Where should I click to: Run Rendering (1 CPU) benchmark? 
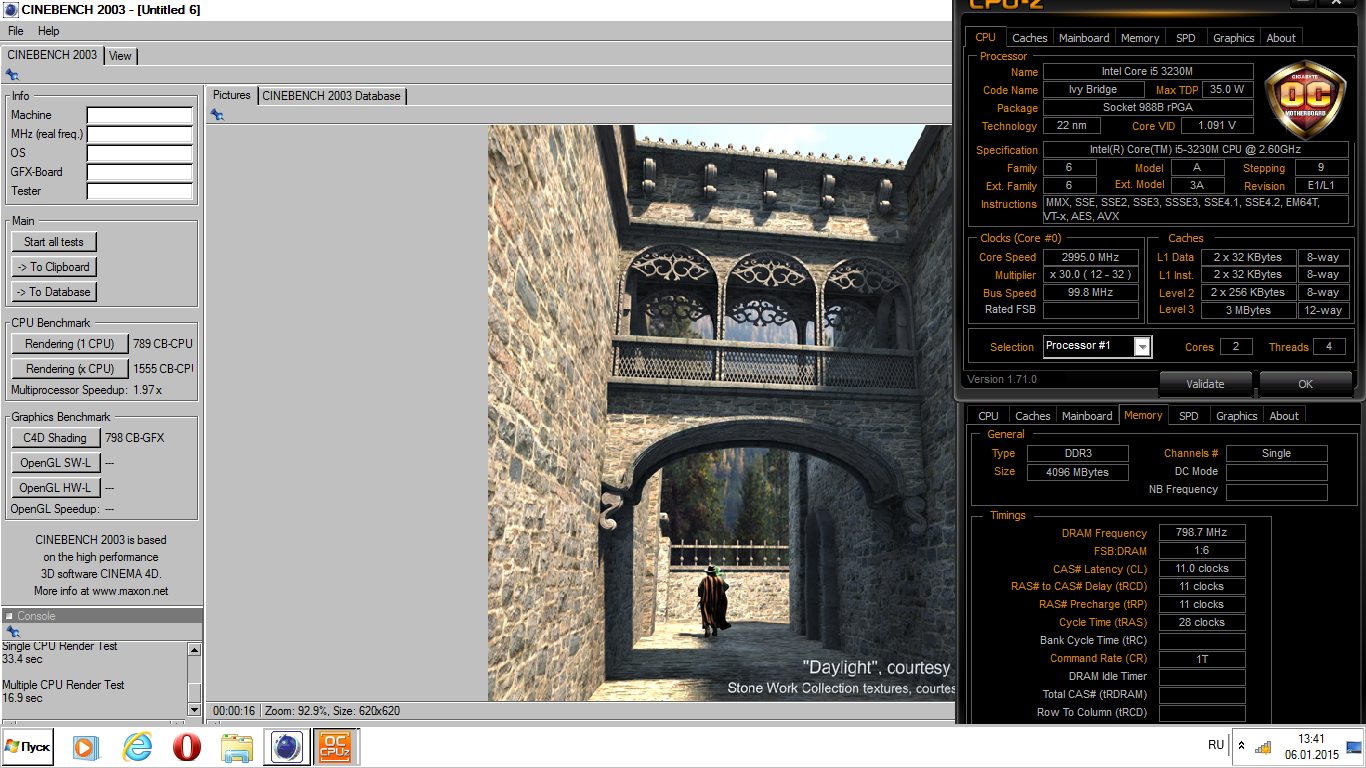(70, 344)
